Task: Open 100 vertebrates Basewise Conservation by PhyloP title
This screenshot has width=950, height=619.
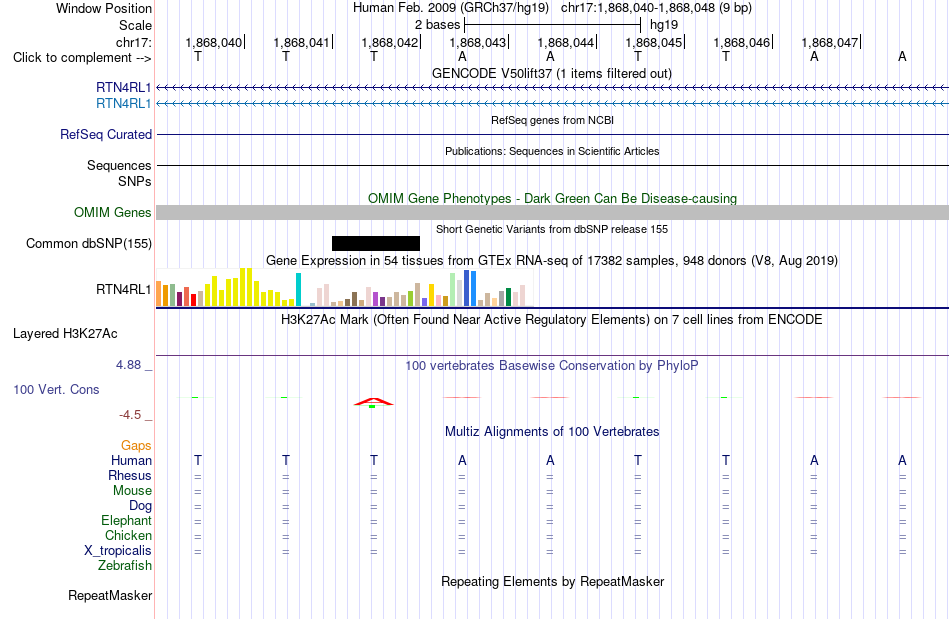Action: pos(552,365)
